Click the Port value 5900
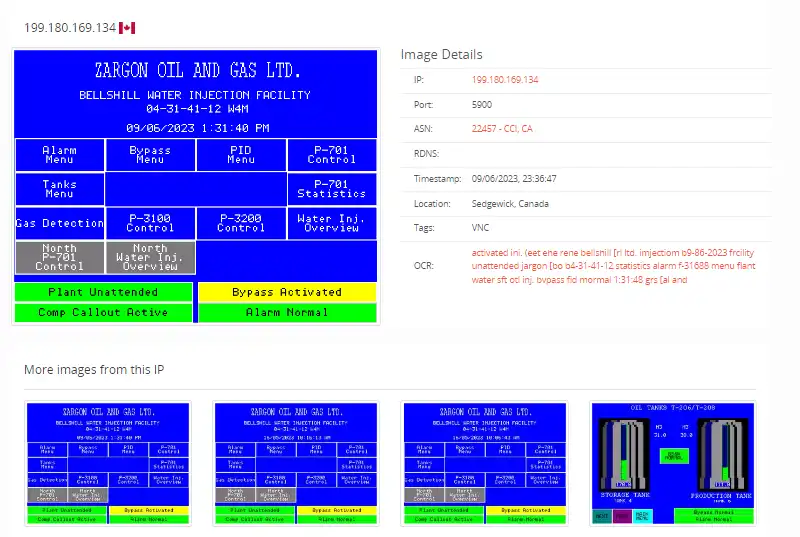This screenshot has height=537, width=800. point(482,105)
